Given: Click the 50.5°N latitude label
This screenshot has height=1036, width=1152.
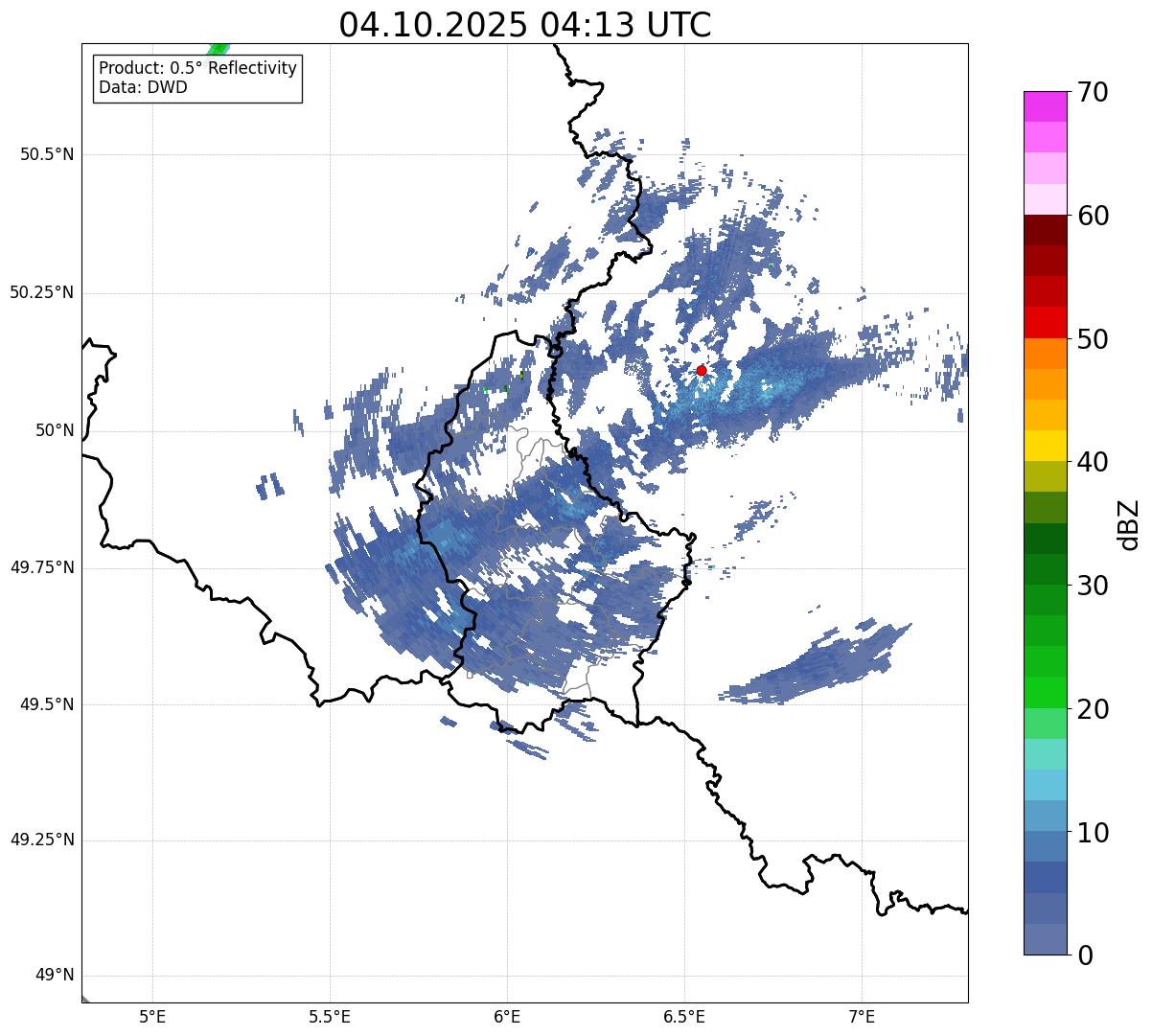Looking at the screenshot, I should (x=48, y=154).
